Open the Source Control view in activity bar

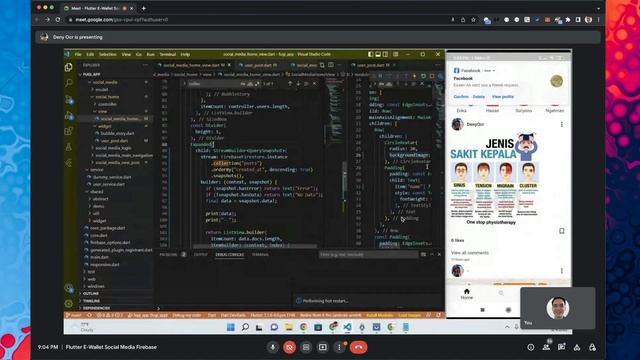[69, 99]
